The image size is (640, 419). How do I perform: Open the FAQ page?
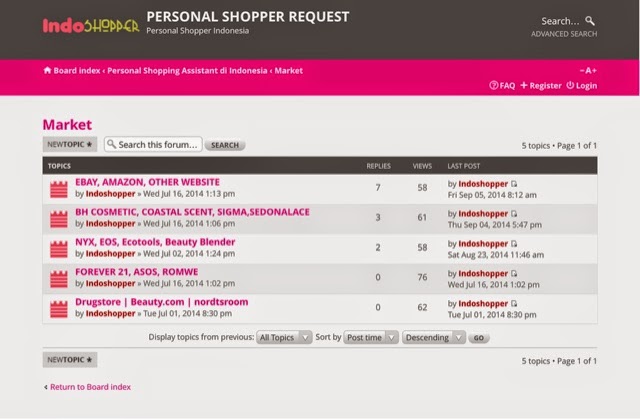pos(507,86)
